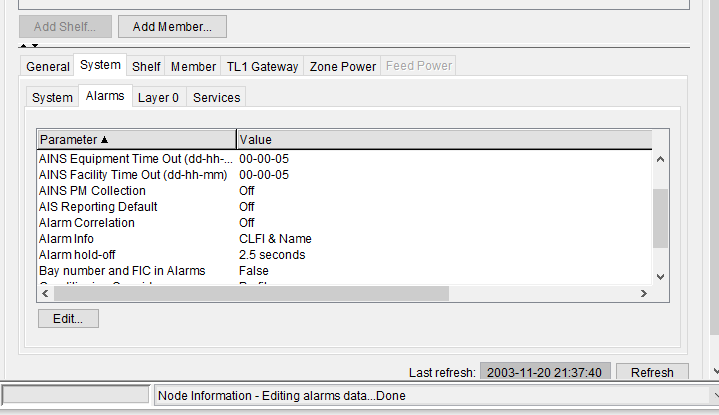Image resolution: width=719 pixels, height=415 pixels.
Task: Go to the TL1 Gateway tab
Action: coord(262,66)
